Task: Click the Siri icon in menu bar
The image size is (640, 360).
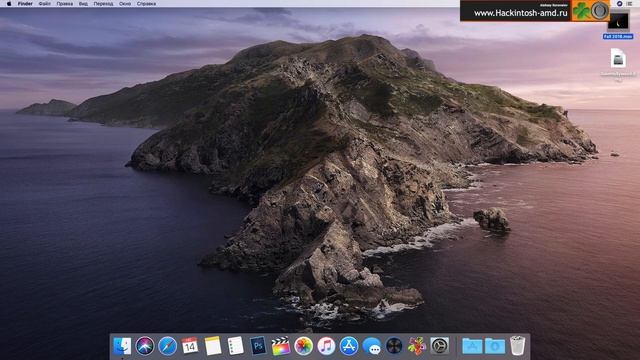Action: coord(619,4)
